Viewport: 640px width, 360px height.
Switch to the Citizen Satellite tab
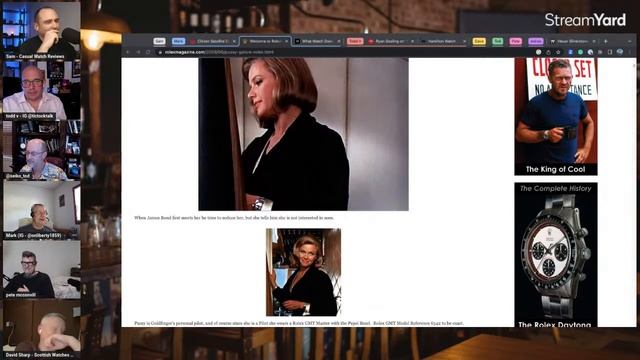213,41
